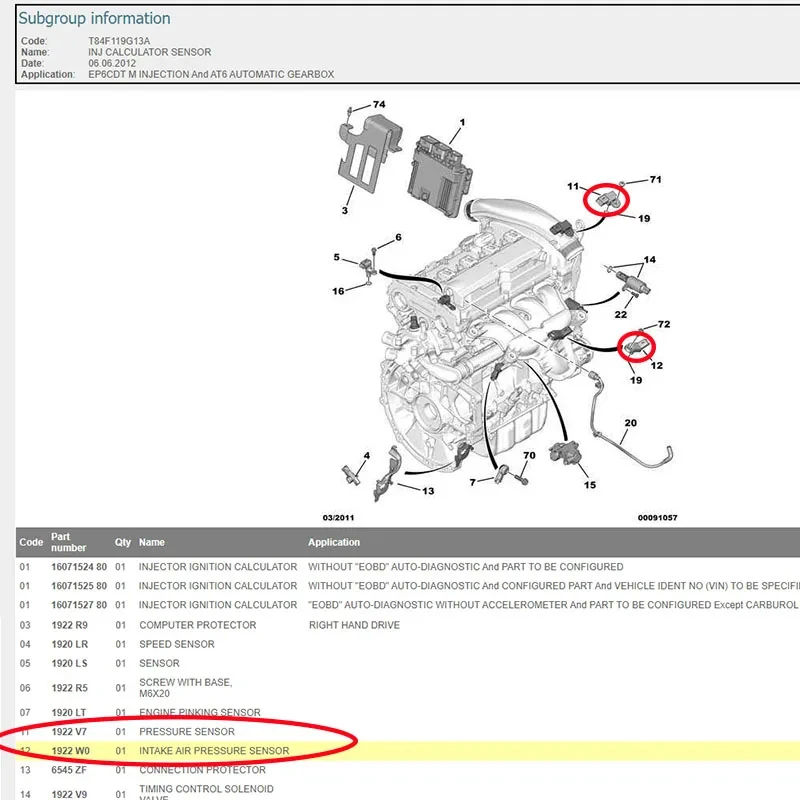Click callout 14 for the timing solenoid
Image resolution: width=800 pixels, height=800 pixels.
[x=649, y=260]
